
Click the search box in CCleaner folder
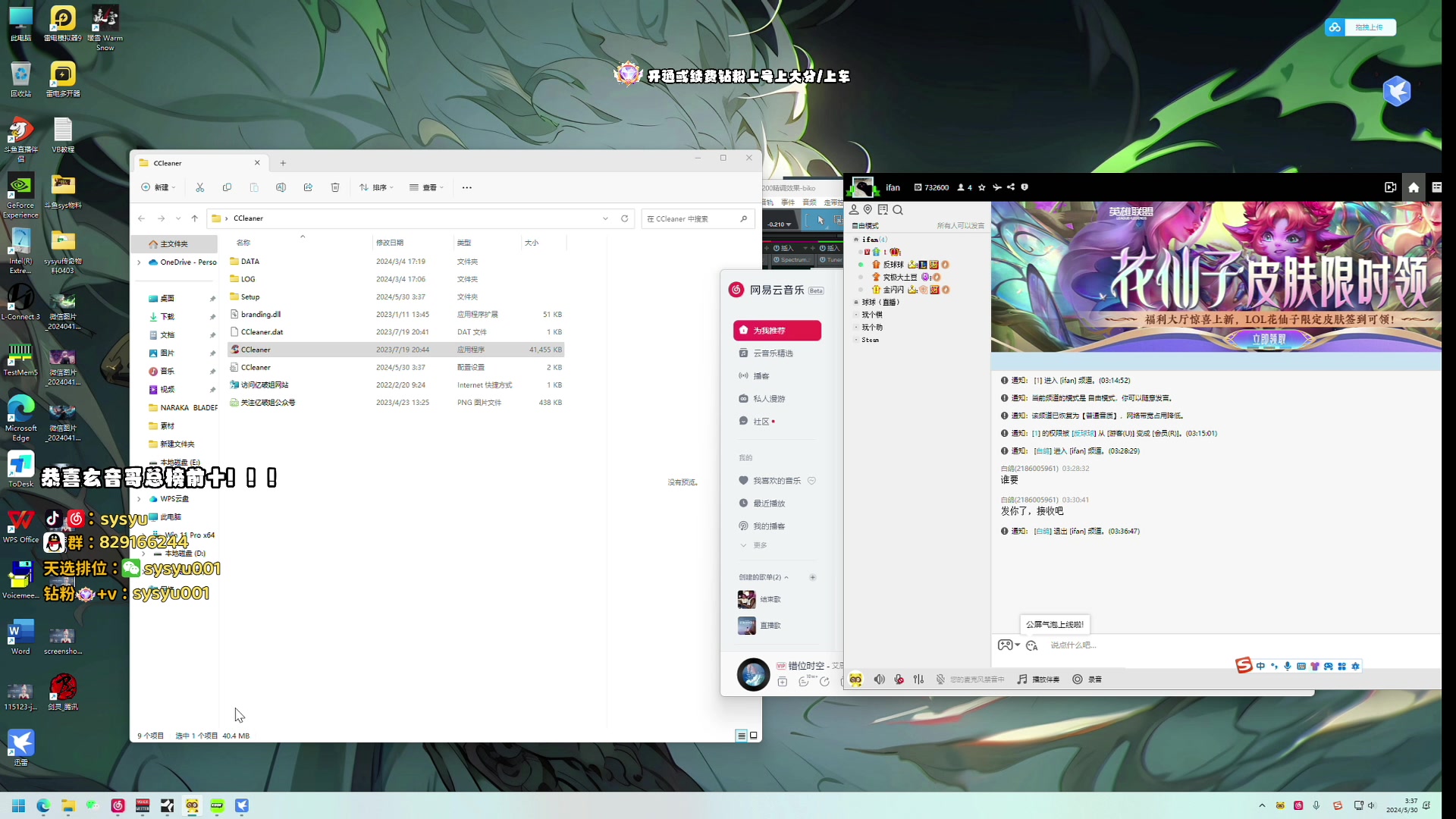(698, 218)
